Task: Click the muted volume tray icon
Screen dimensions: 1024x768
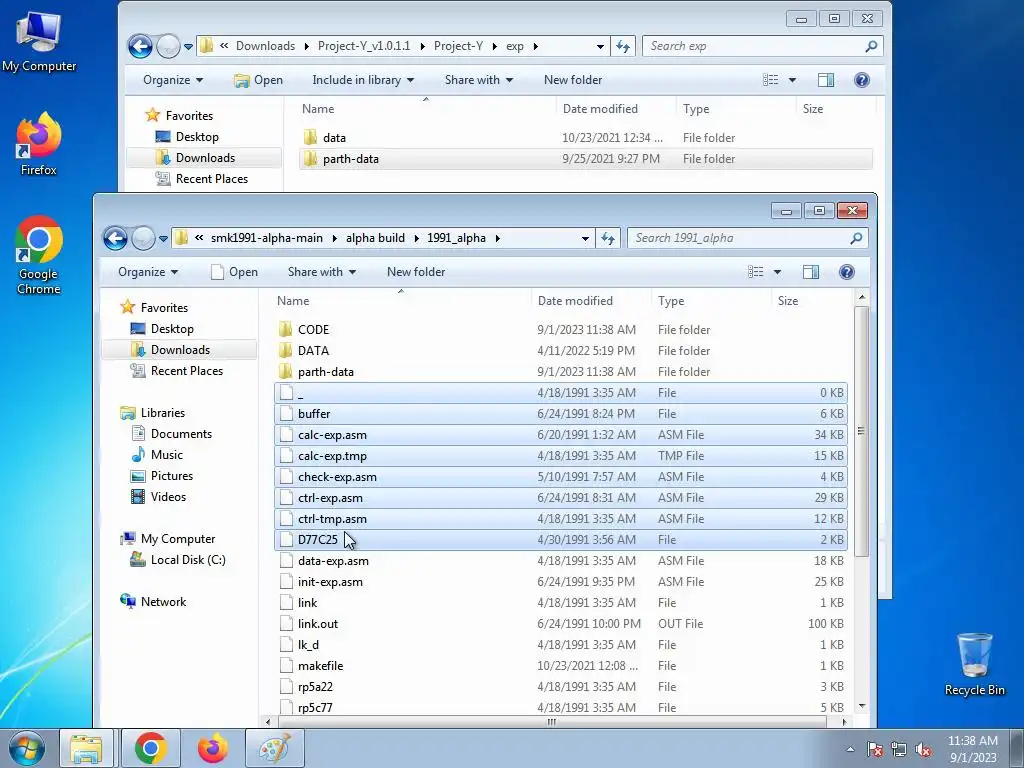Action: [x=923, y=750]
